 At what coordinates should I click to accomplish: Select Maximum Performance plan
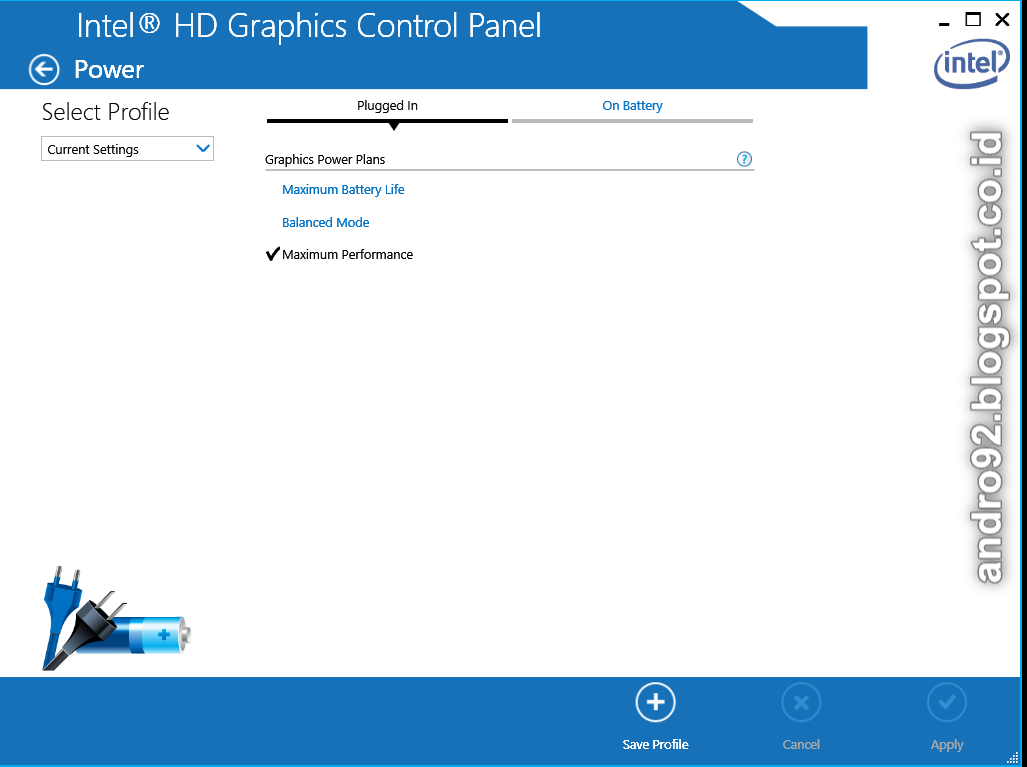(x=347, y=254)
